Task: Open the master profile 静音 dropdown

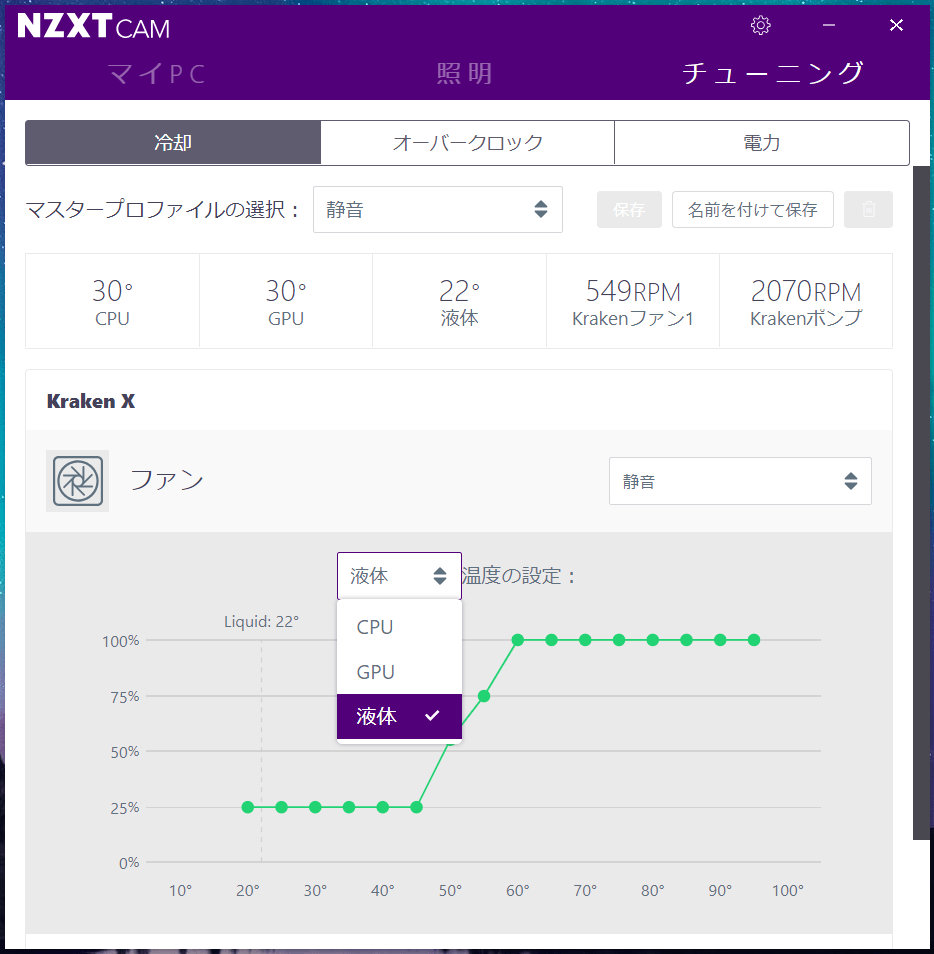Action: click(437, 209)
